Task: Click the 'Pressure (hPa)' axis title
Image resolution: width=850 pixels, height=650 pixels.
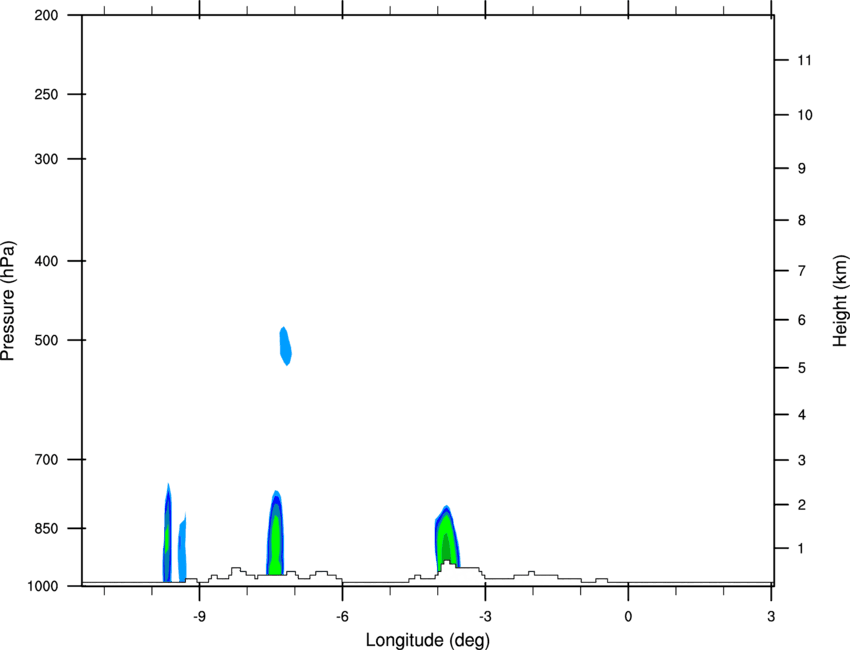Action: click(x=8, y=301)
